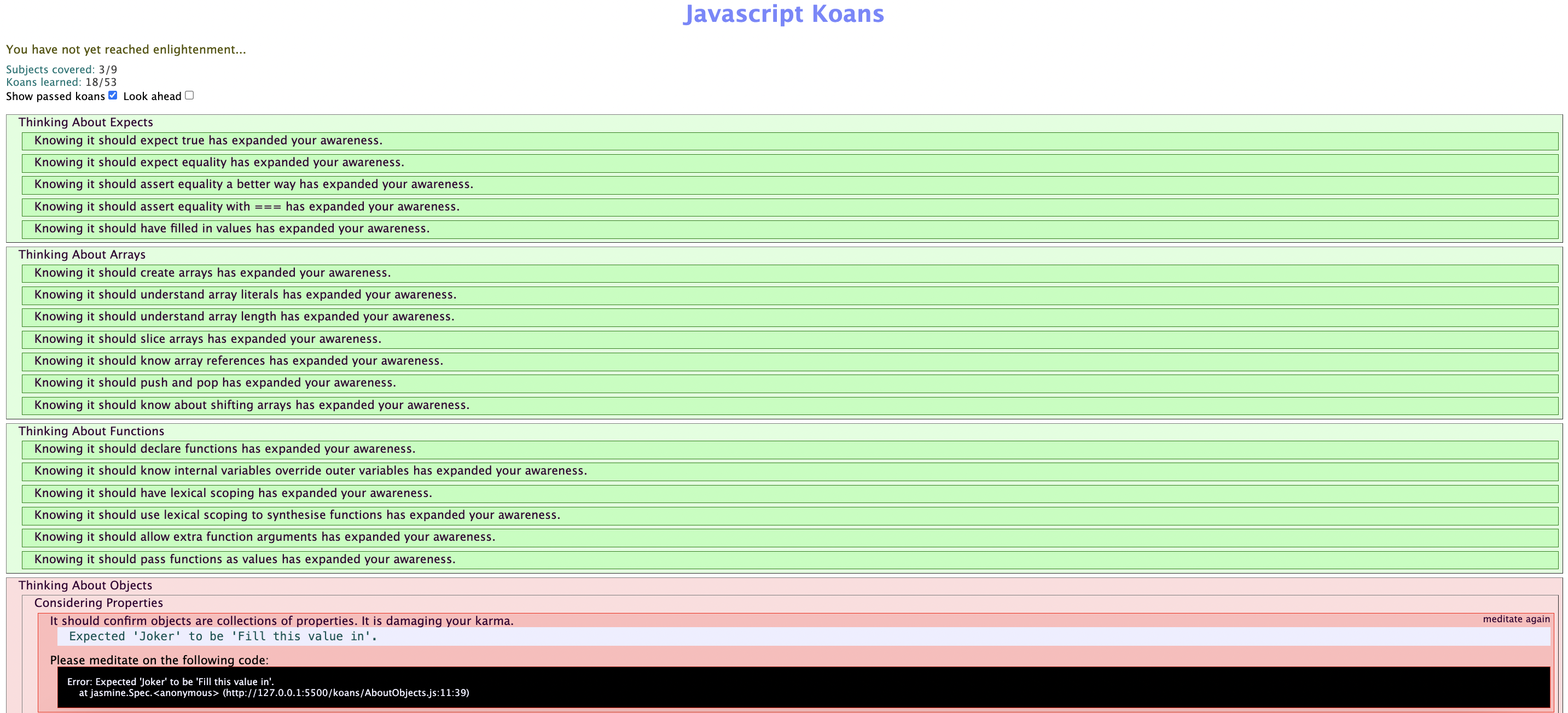Click the Javascript Koans title

(x=783, y=14)
